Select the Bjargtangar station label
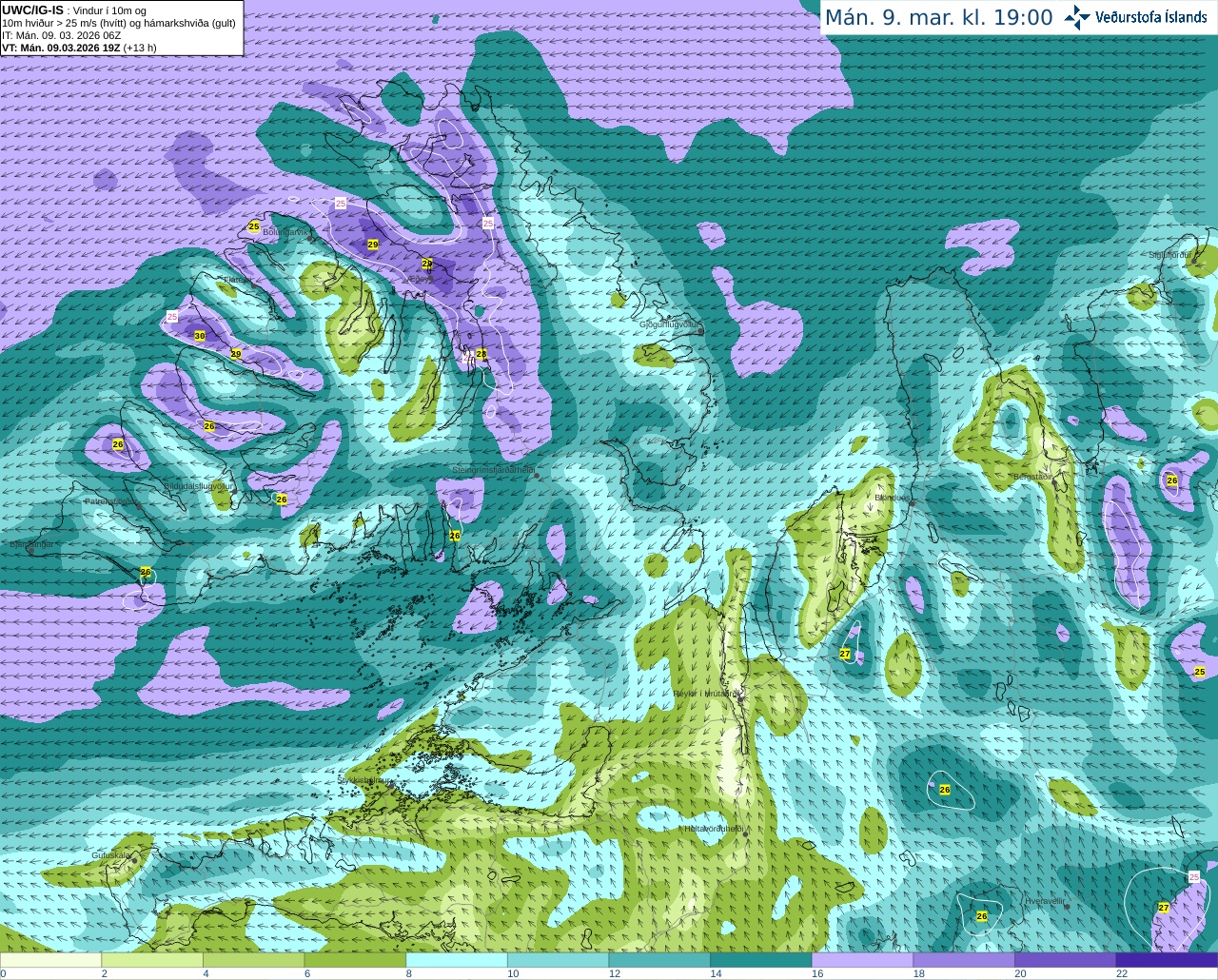 tap(30, 544)
